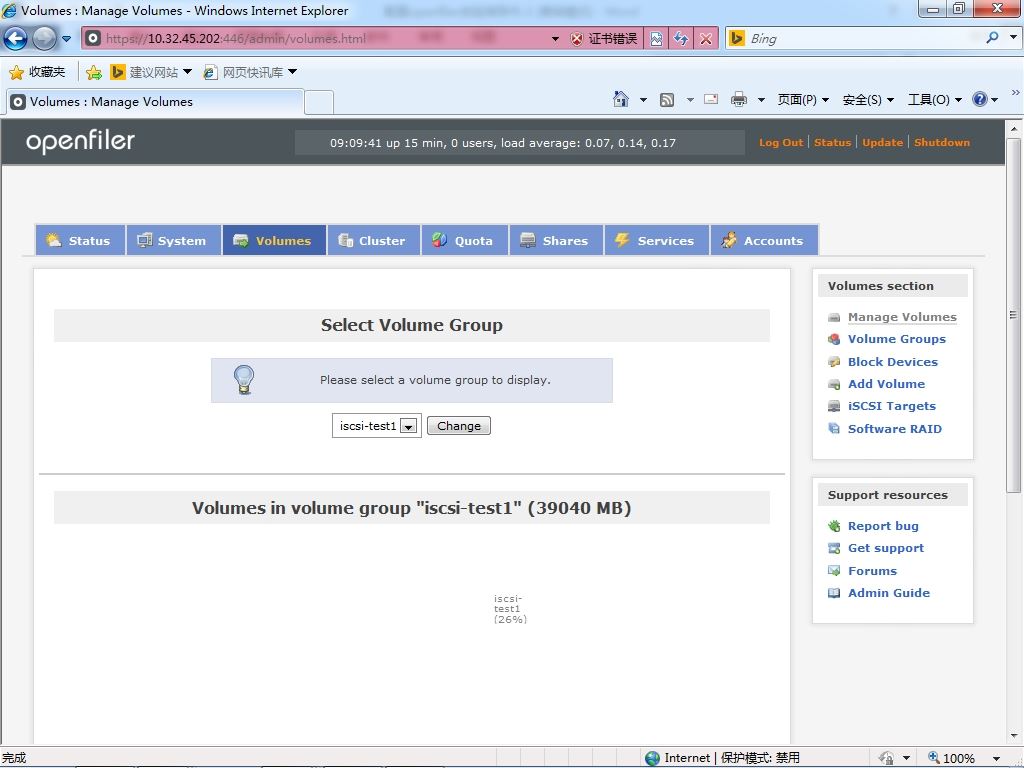Click the Bing search input box
The width and height of the screenshot is (1024, 768).
[863, 39]
